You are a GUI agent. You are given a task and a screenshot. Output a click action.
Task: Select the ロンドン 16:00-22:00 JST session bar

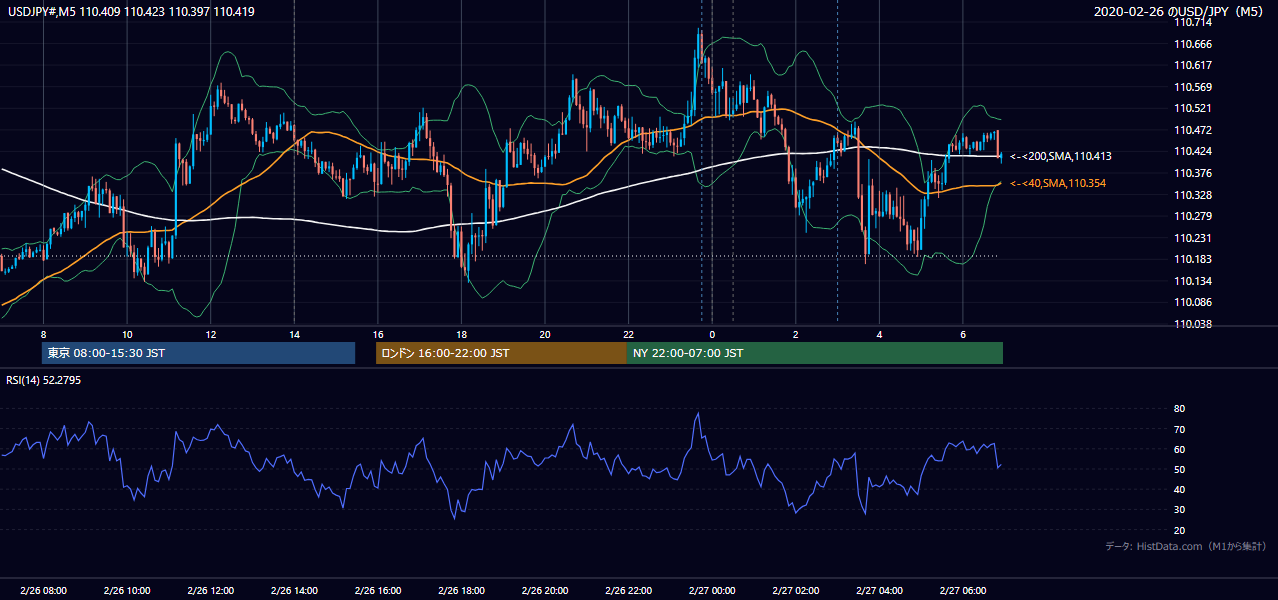501,353
